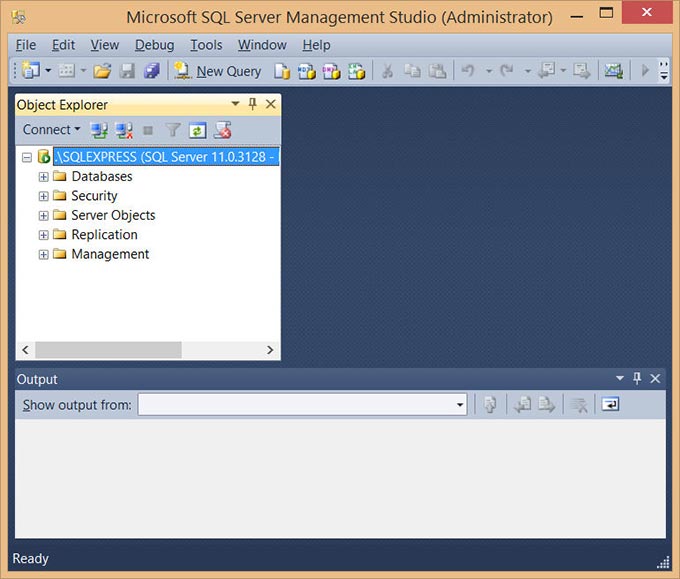This screenshot has height=579, width=680.
Task: Click the Refresh icon in Object Explorer
Action: tap(197, 131)
